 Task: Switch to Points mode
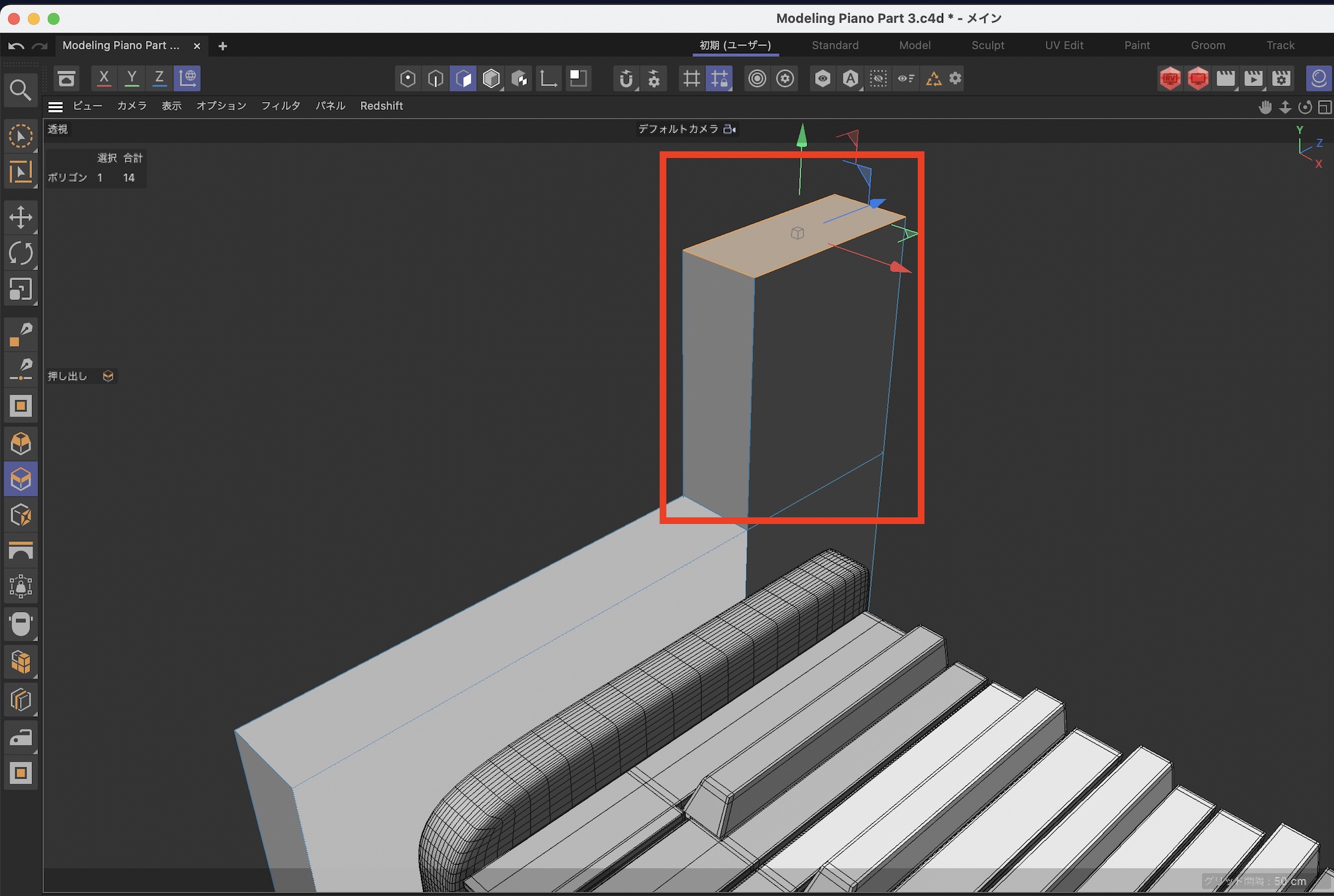408,79
